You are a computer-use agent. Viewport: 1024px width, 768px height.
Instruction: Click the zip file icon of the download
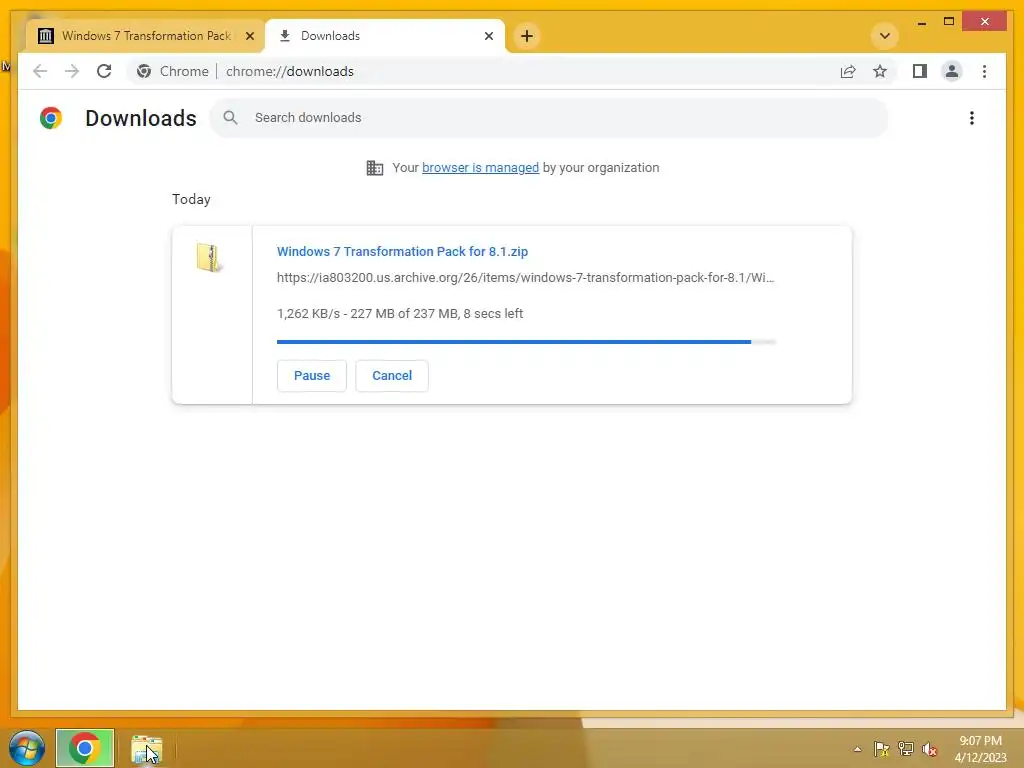(208, 258)
